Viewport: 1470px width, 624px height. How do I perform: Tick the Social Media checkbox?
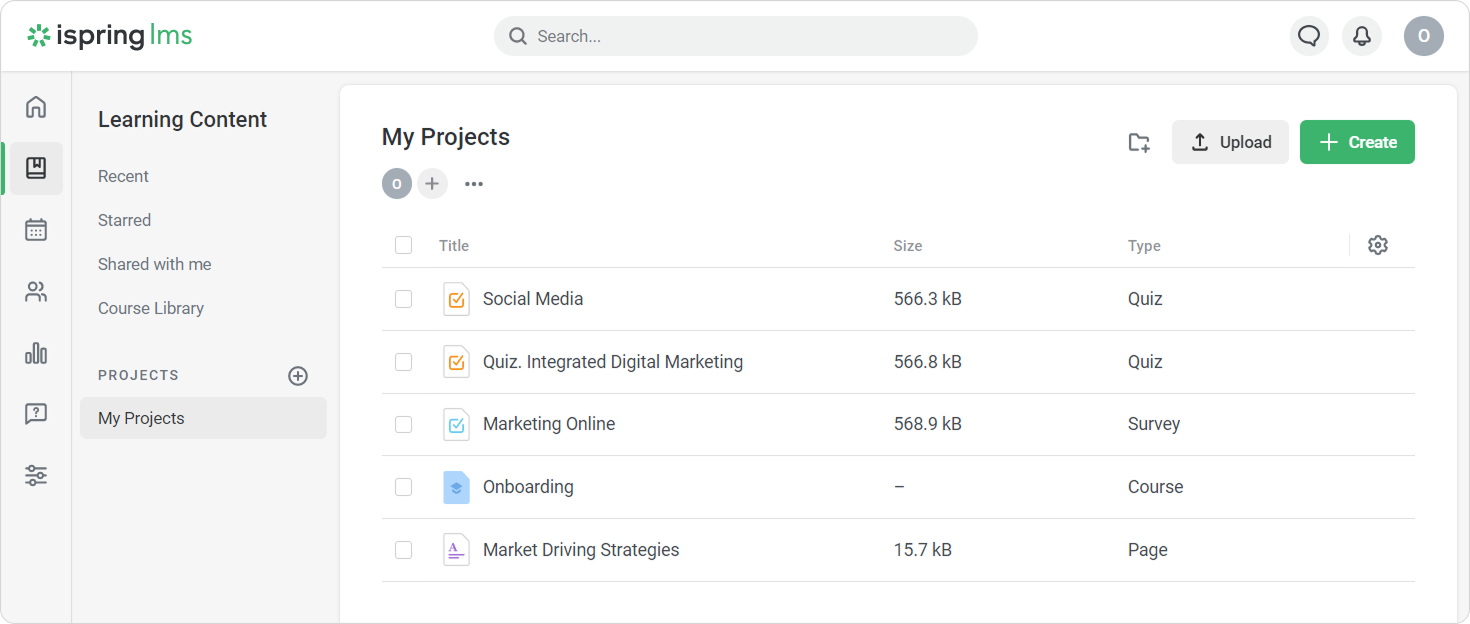pyautogui.click(x=403, y=299)
